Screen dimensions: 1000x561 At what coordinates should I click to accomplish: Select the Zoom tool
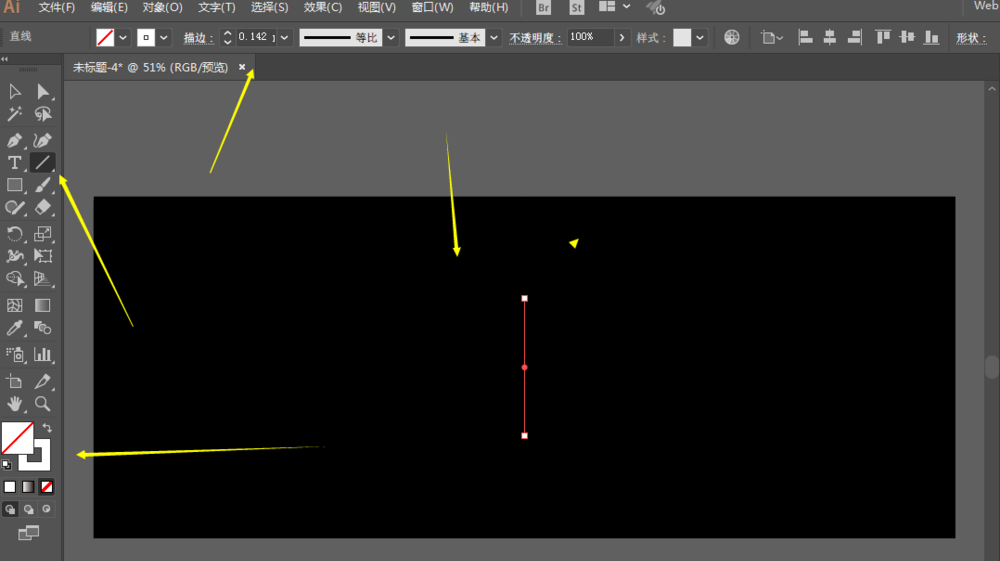coord(43,404)
